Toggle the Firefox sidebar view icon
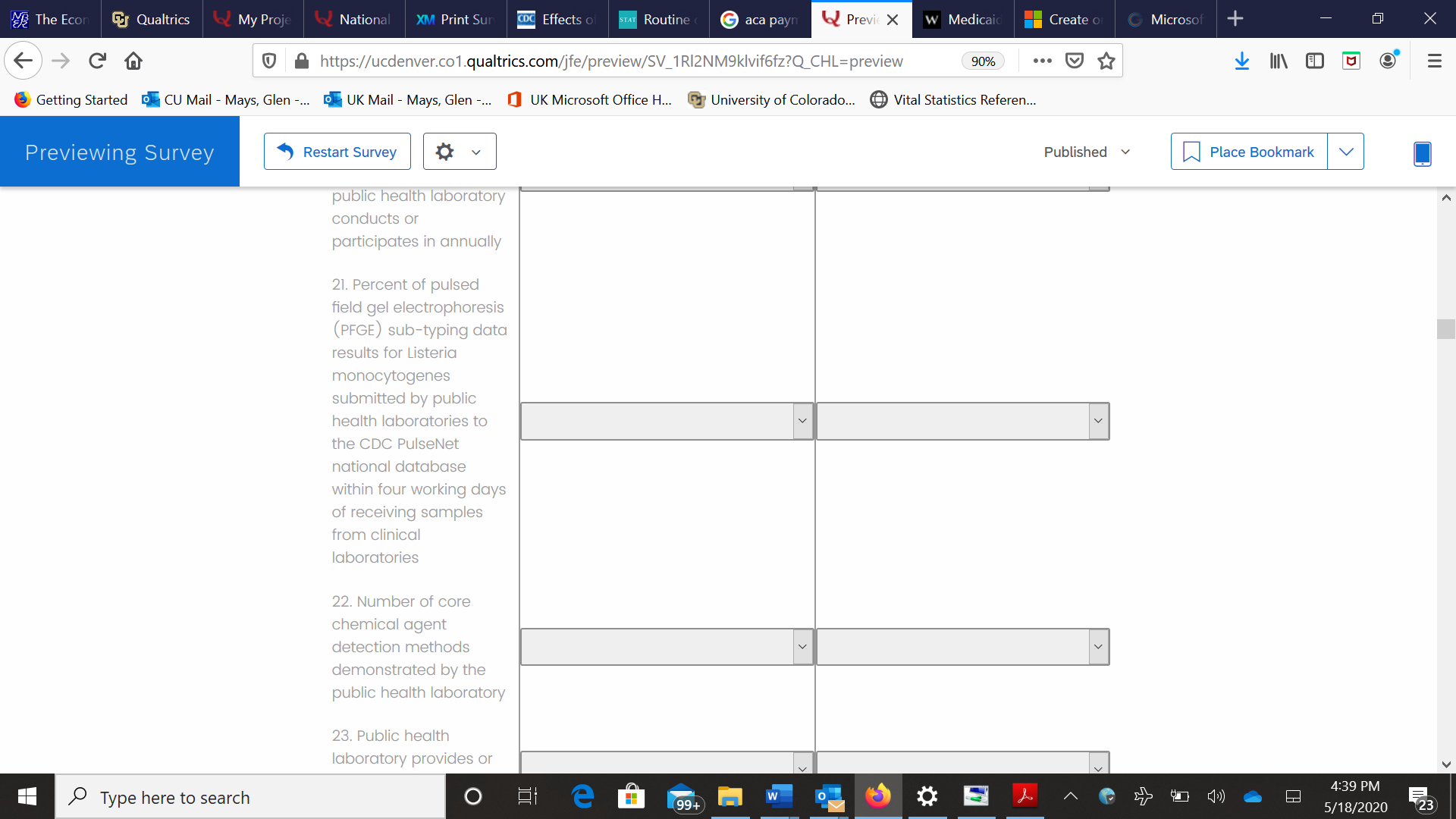Viewport: 1456px width, 819px height. (x=1314, y=61)
